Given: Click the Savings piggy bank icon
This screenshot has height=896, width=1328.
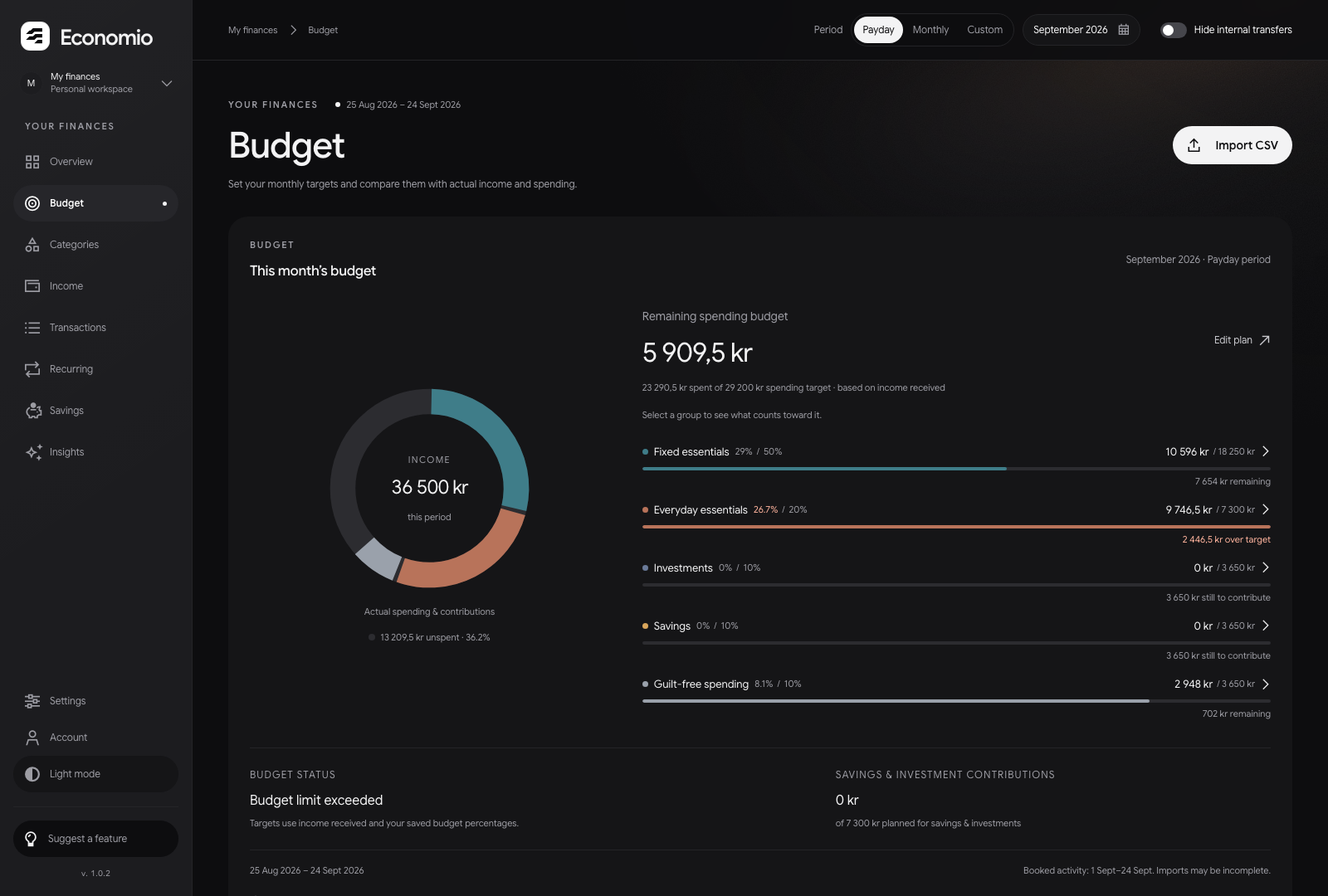Looking at the screenshot, I should pyautogui.click(x=33, y=411).
